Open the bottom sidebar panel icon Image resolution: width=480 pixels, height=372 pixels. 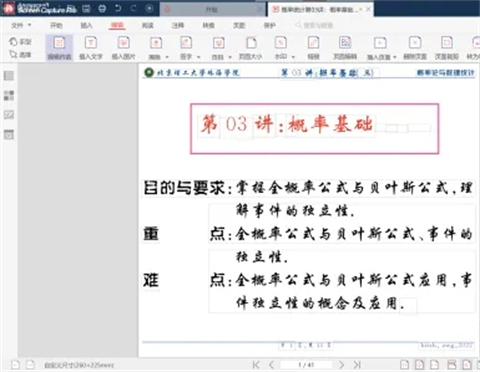click(x=9, y=135)
